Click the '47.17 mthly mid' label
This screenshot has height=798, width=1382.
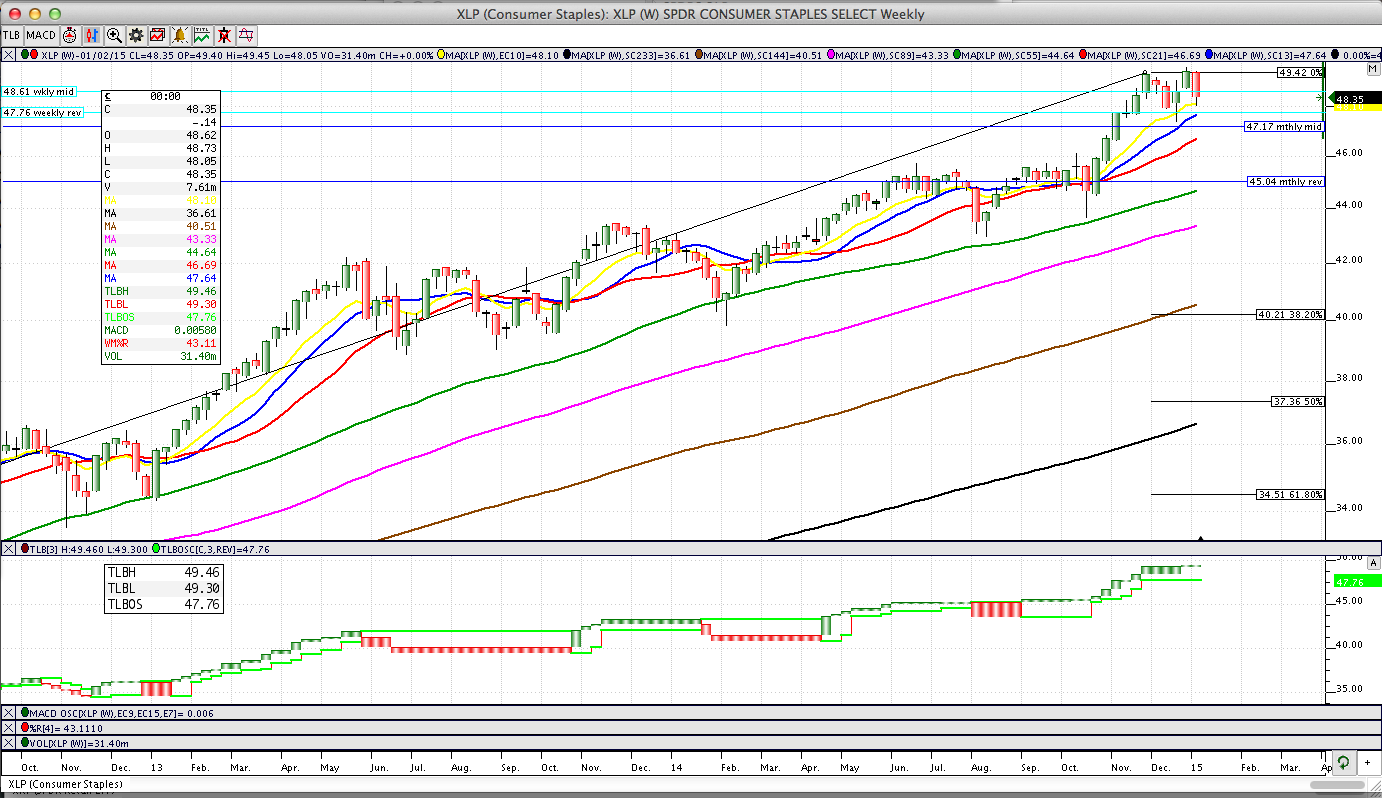point(1284,127)
